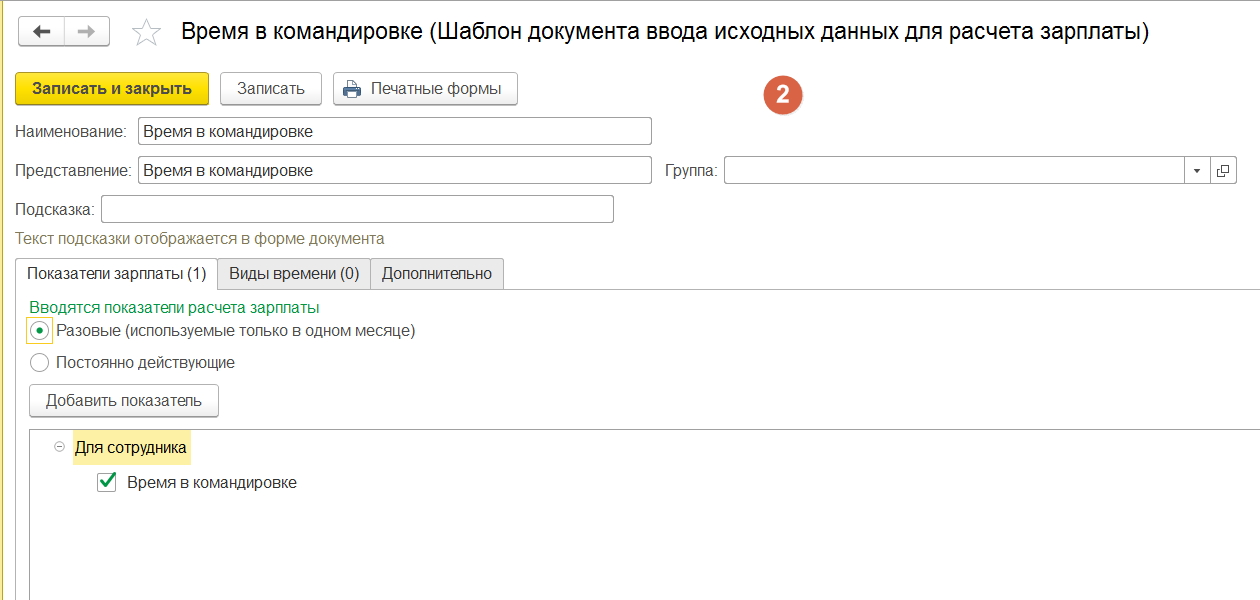Click the forward navigation arrow
This screenshot has height=600, width=1260.
tap(87, 32)
